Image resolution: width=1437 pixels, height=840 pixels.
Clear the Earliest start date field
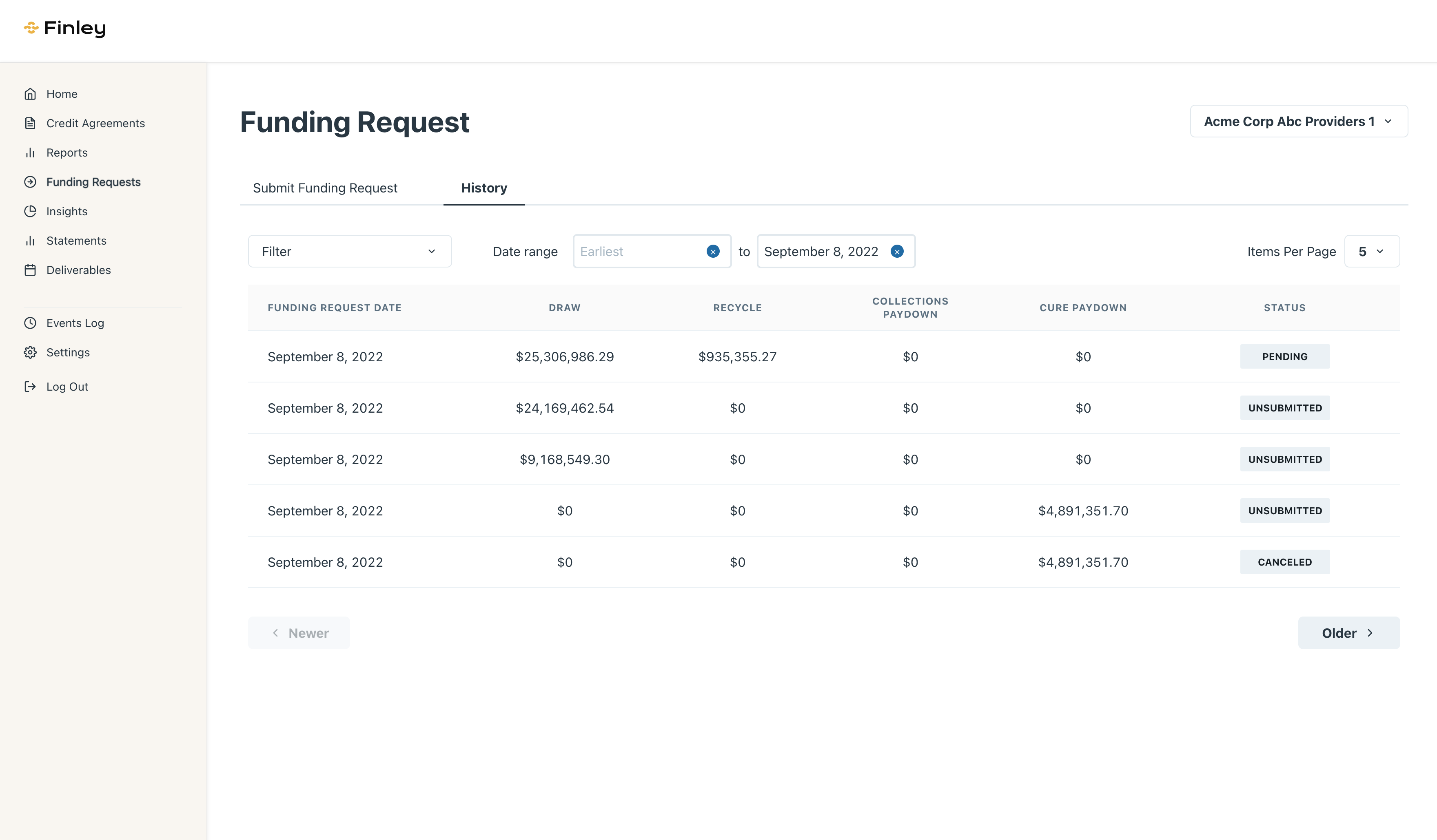pyautogui.click(x=713, y=251)
